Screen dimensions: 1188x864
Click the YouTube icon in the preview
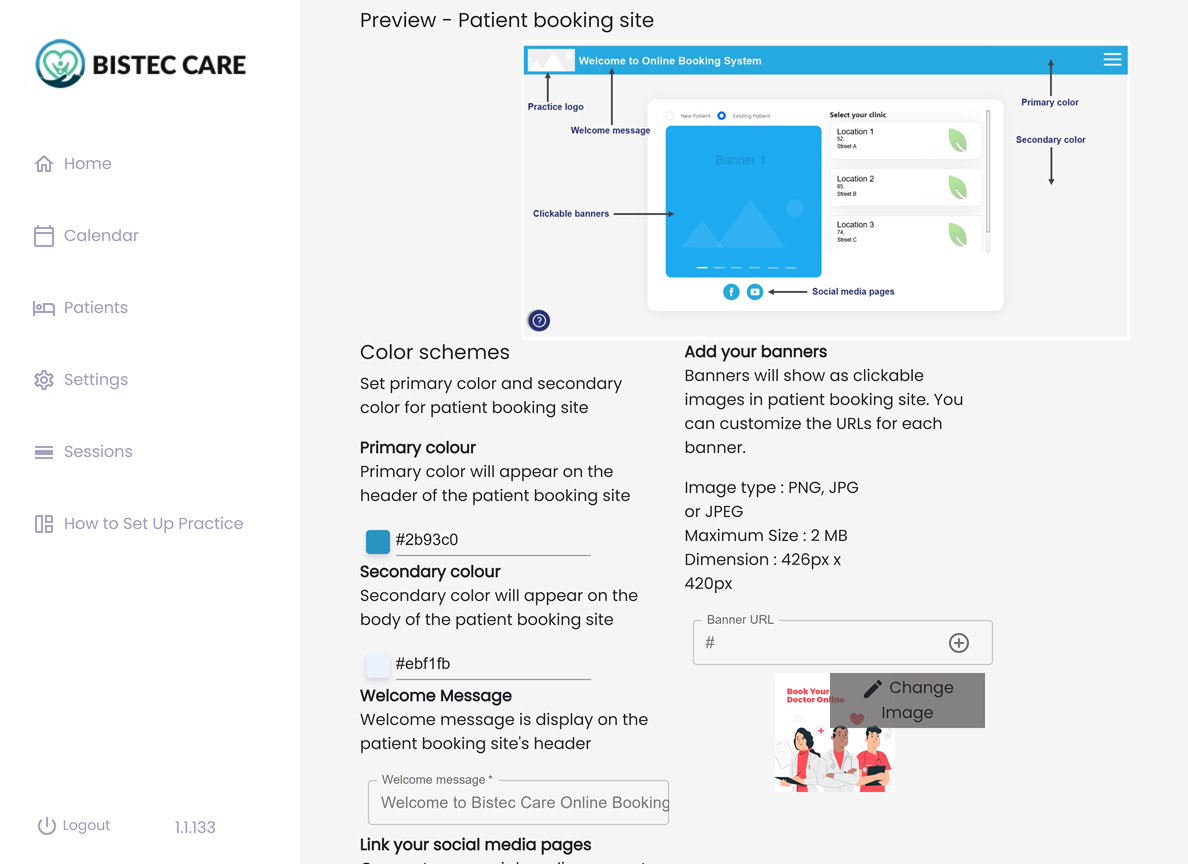[755, 291]
